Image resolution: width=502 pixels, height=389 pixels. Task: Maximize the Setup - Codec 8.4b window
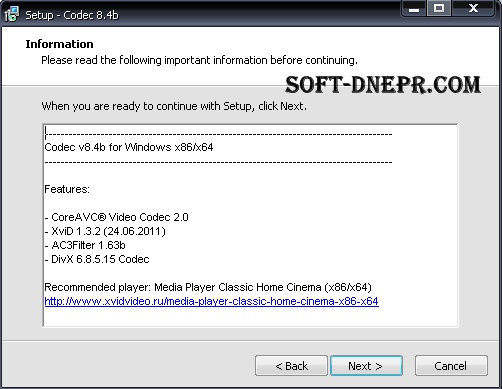[x=439, y=8]
